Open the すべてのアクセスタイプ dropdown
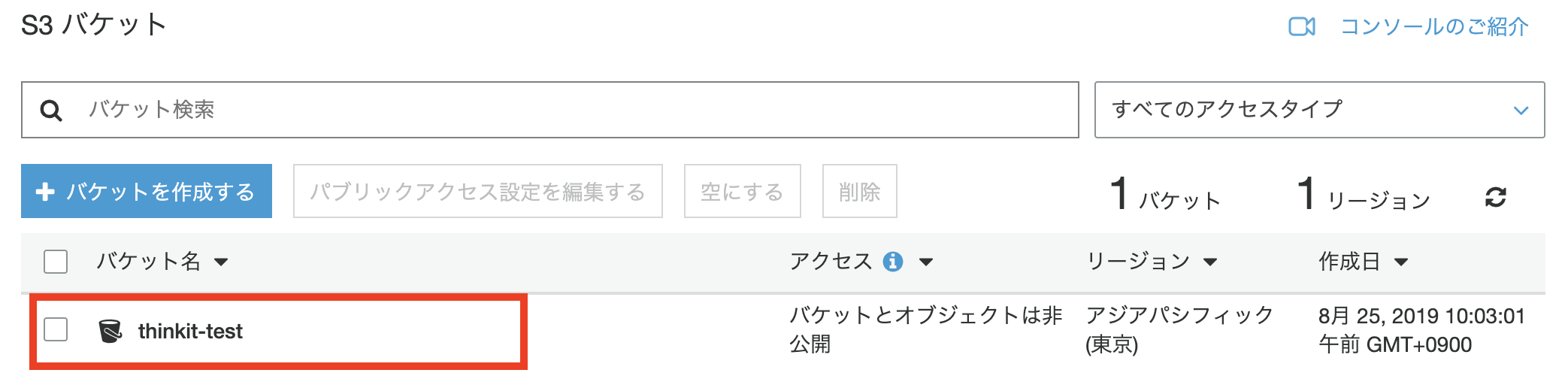Image resolution: width=1568 pixels, height=388 pixels. coord(1319,110)
